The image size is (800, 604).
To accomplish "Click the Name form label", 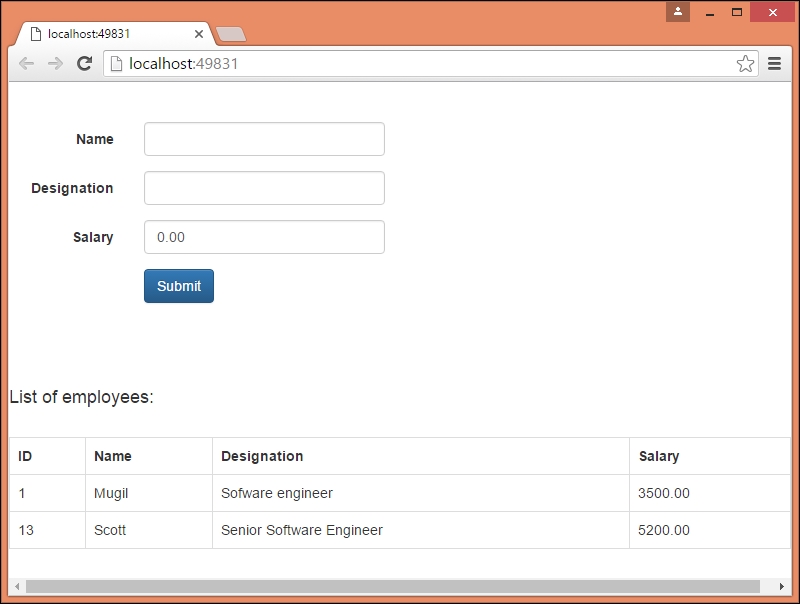I will pos(95,139).
